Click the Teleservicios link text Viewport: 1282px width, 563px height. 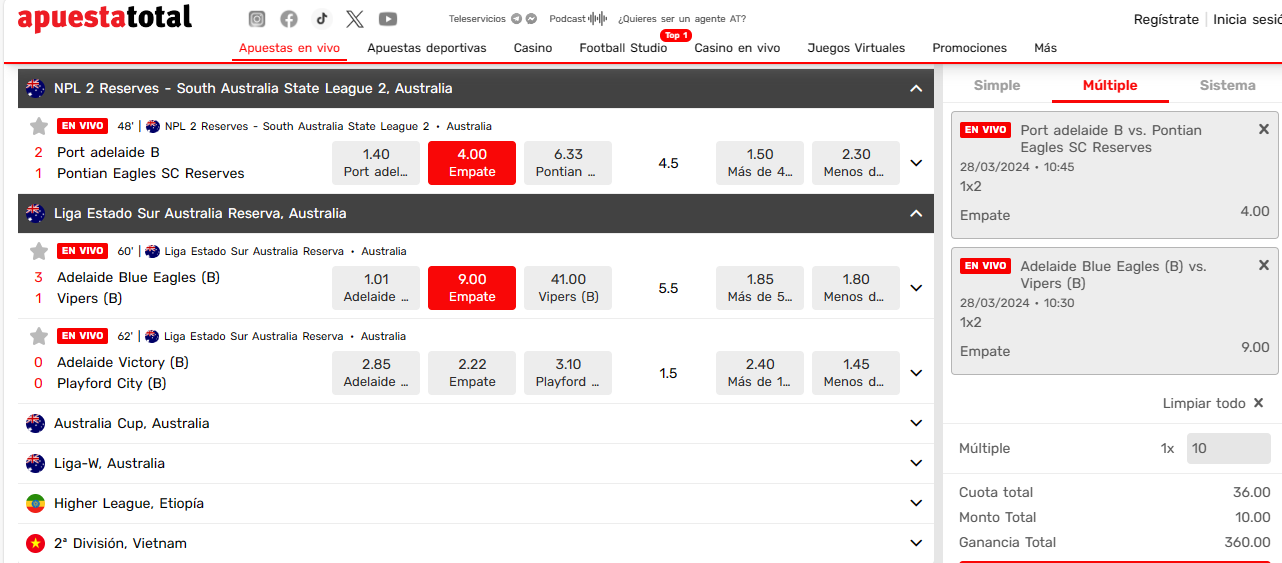(x=477, y=19)
